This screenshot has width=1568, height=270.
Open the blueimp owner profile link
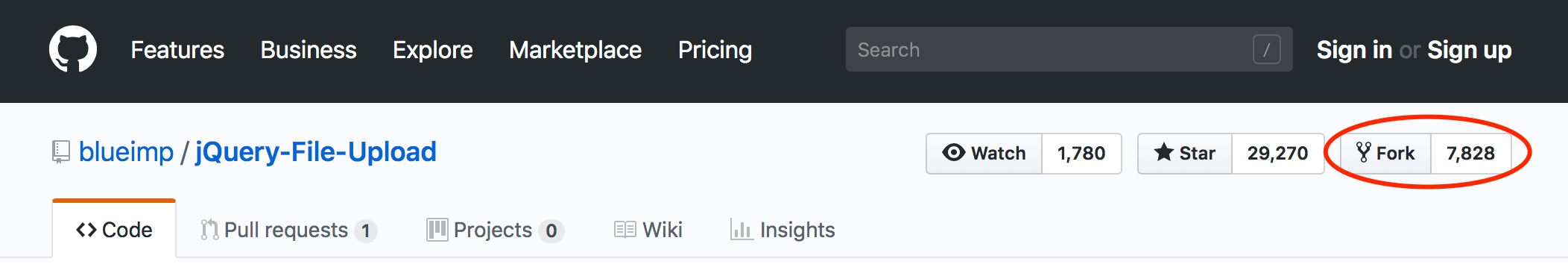(x=126, y=152)
